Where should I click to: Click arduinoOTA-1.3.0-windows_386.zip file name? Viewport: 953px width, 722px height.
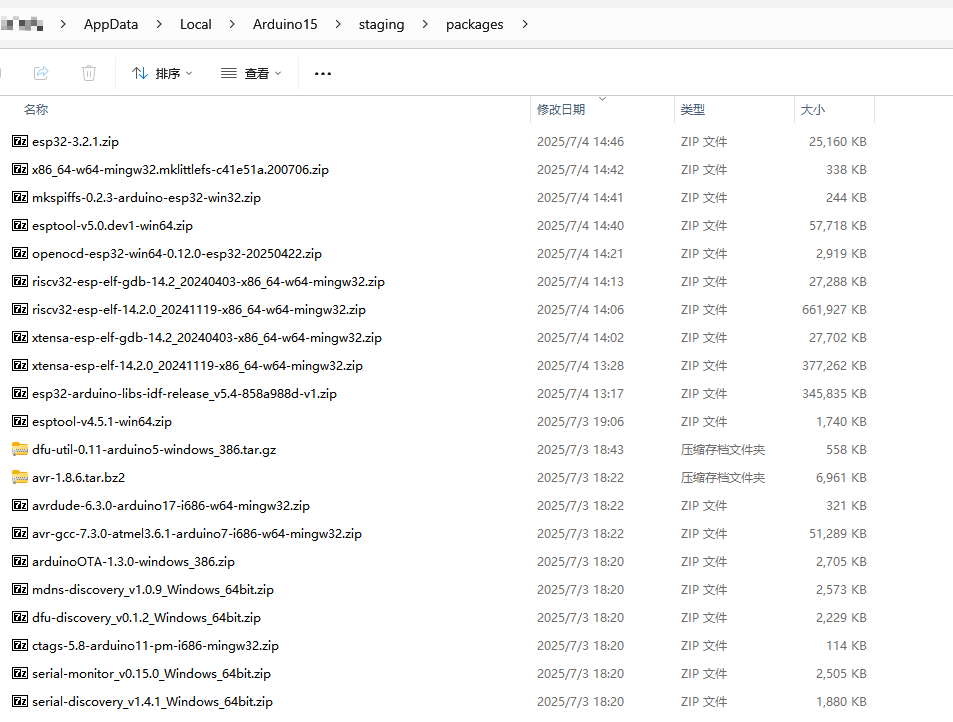pos(133,562)
